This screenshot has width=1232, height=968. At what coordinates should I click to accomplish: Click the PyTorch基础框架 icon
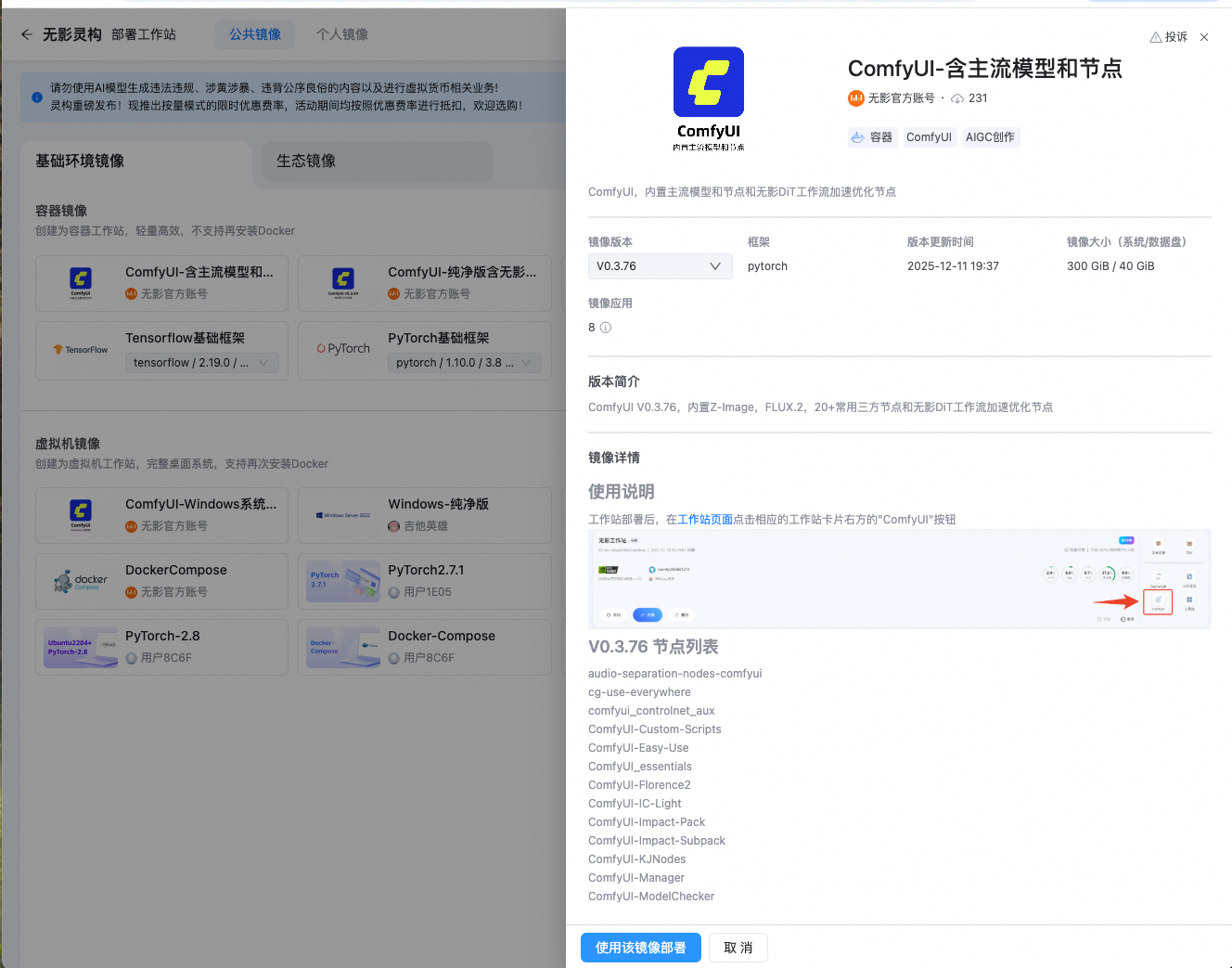pyautogui.click(x=343, y=350)
